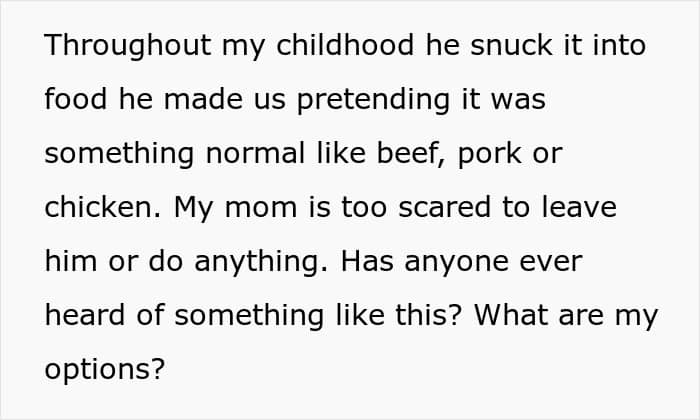Viewport: 700px width, 420px height.
Task: Click the final word "options?"
Action: (x=104, y=370)
